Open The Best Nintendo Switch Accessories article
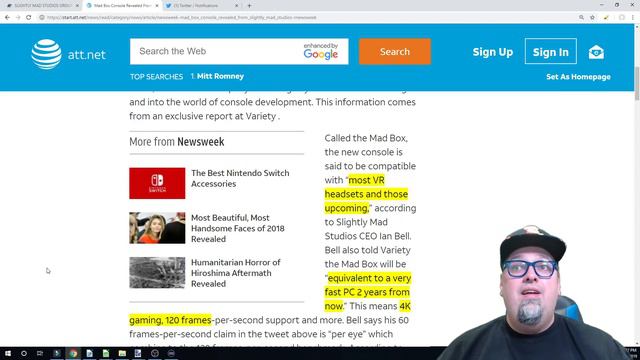640x360 pixels. tap(240, 178)
